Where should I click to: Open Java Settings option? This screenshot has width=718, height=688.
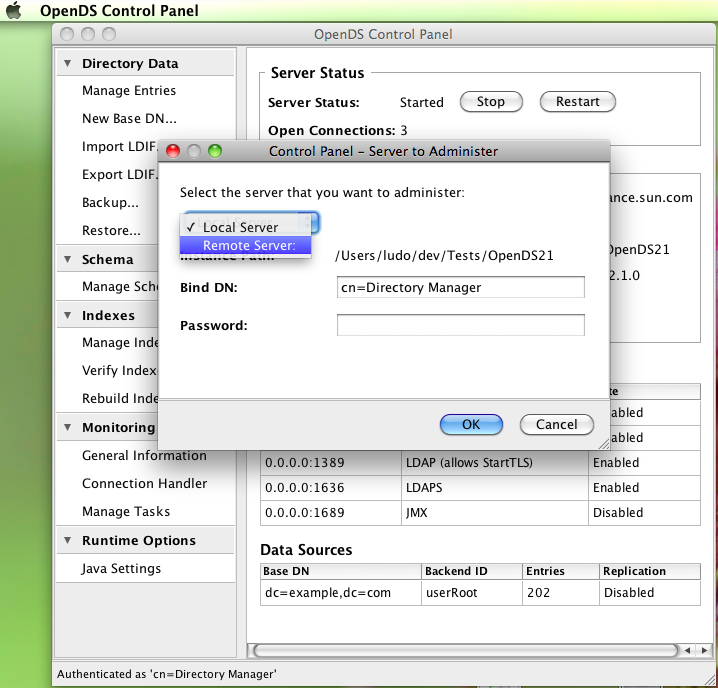(x=121, y=569)
